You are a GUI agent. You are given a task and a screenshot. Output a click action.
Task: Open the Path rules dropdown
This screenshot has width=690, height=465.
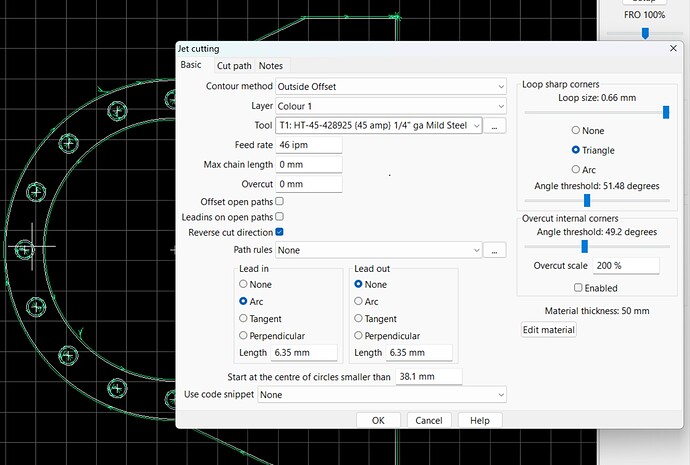pos(379,250)
